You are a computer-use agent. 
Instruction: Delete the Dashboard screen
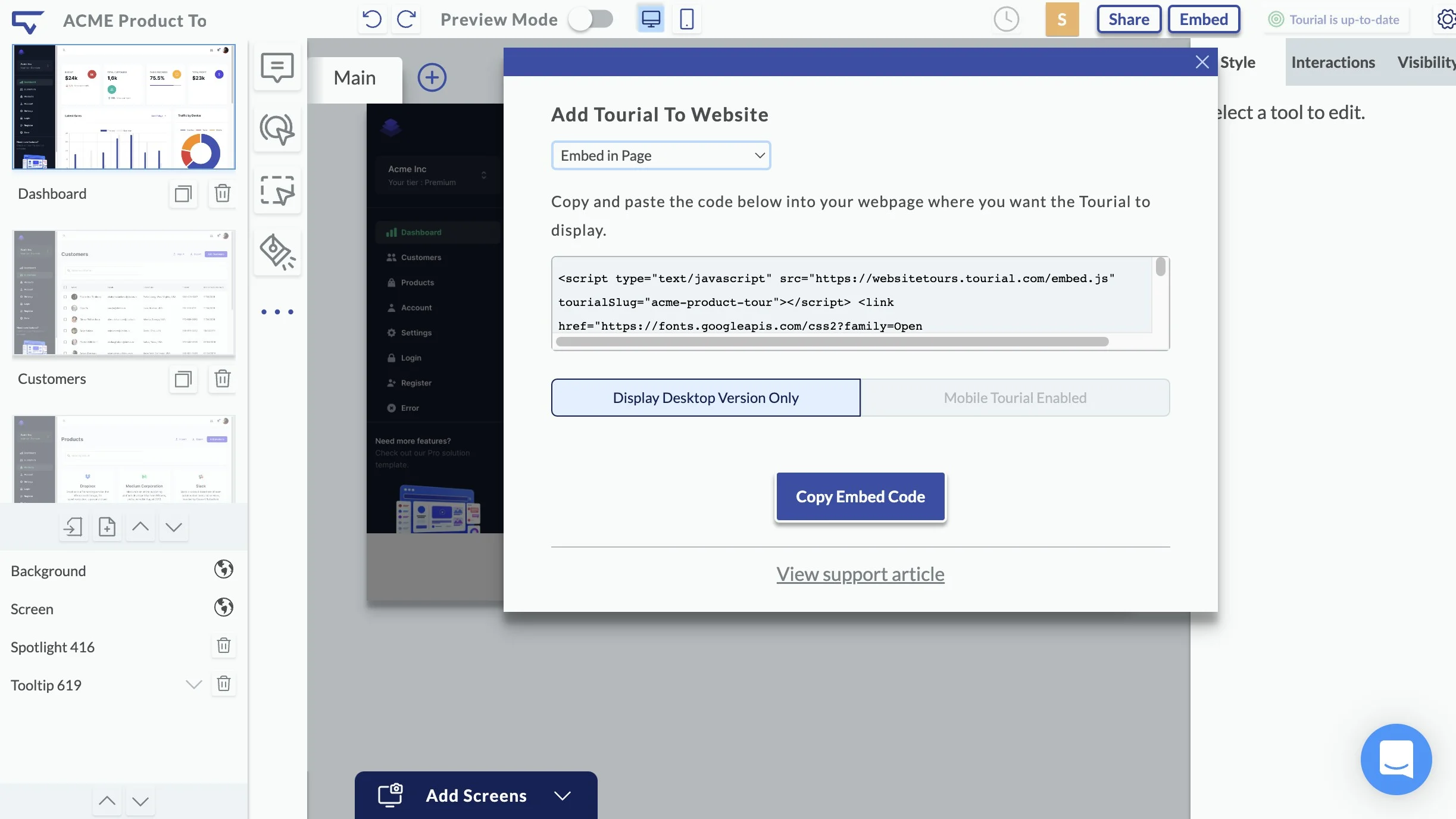(x=223, y=193)
